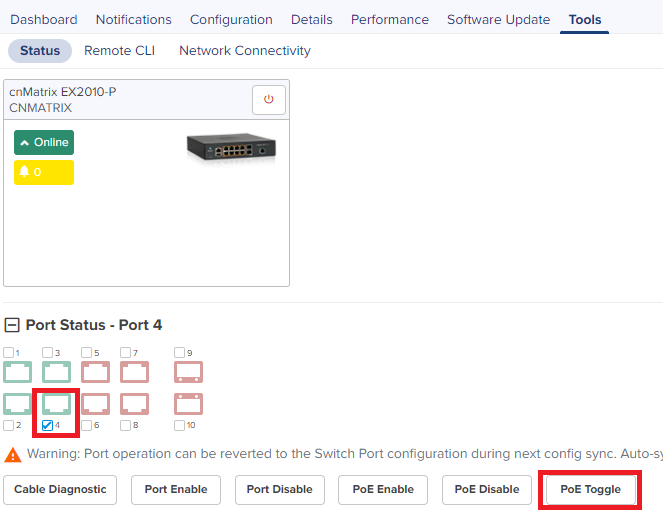Click the PoE Toggle button
Viewport: 663px width, 511px height.
click(591, 489)
